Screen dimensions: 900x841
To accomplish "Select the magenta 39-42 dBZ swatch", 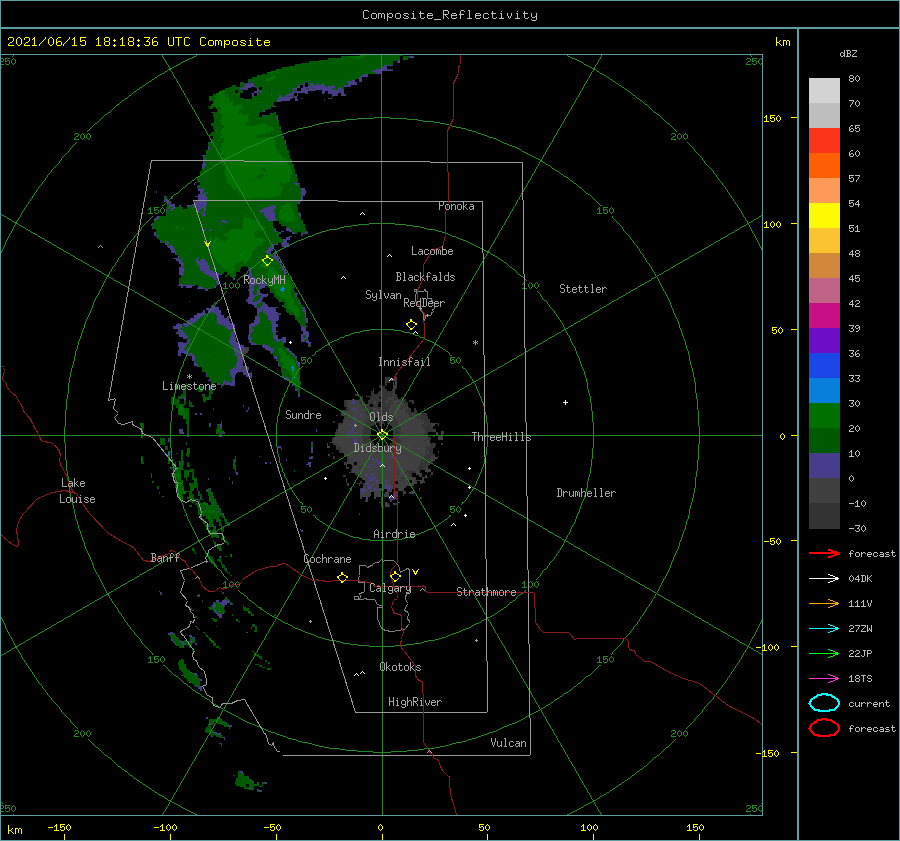I will (824, 316).
